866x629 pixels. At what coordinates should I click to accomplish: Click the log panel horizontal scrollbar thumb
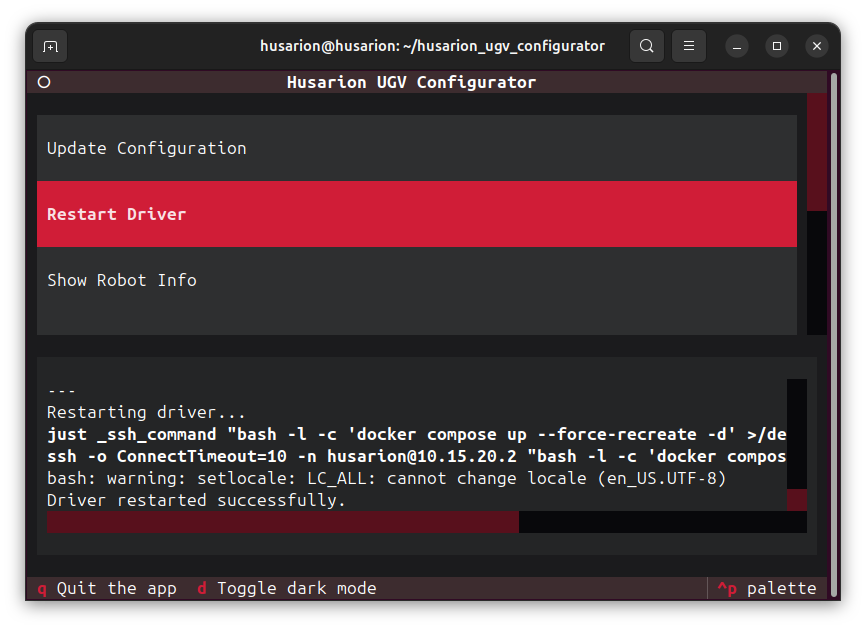(x=282, y=522)
